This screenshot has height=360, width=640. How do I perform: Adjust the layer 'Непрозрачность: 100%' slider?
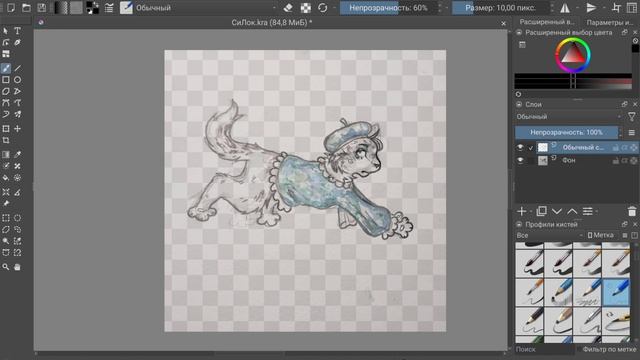pyautogui.click(x=566, y=132)
